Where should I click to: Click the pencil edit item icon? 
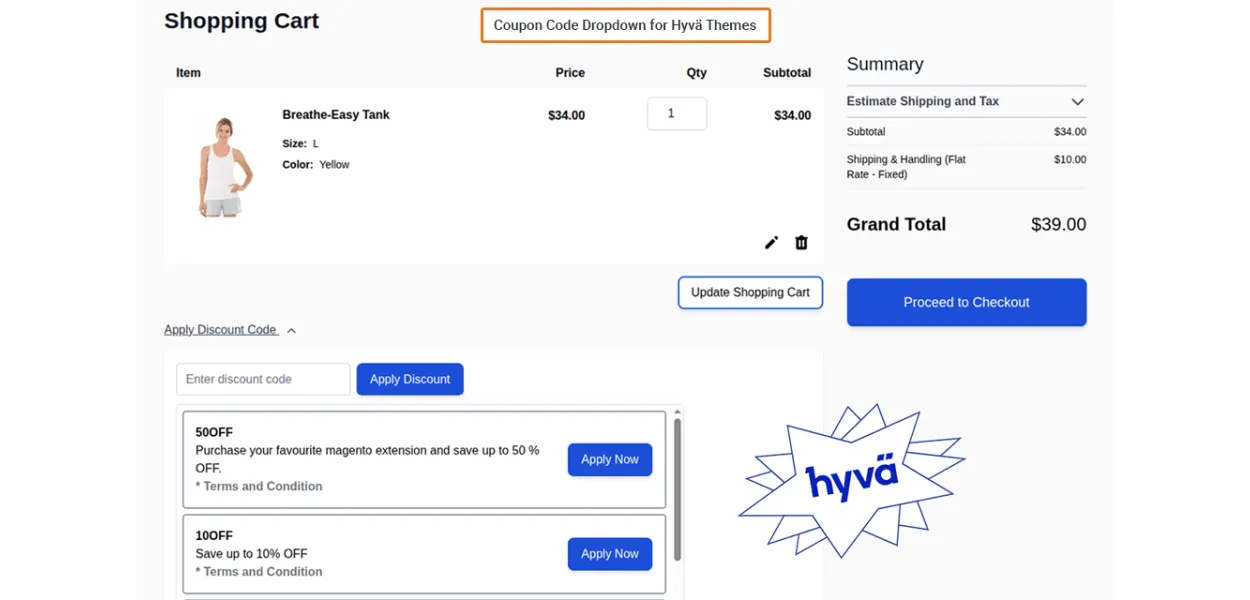[x=771, y=243]
